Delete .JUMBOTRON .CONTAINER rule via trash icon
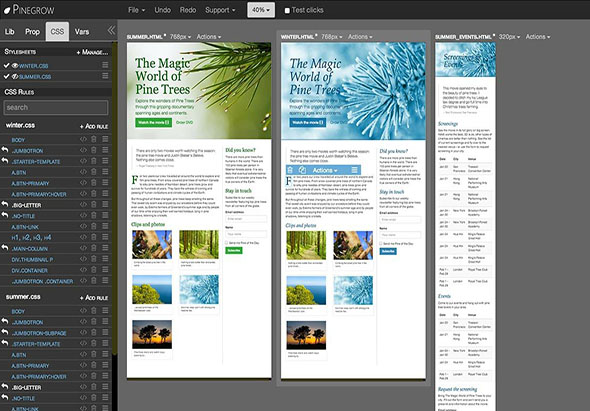 click(x=94, y=281)
